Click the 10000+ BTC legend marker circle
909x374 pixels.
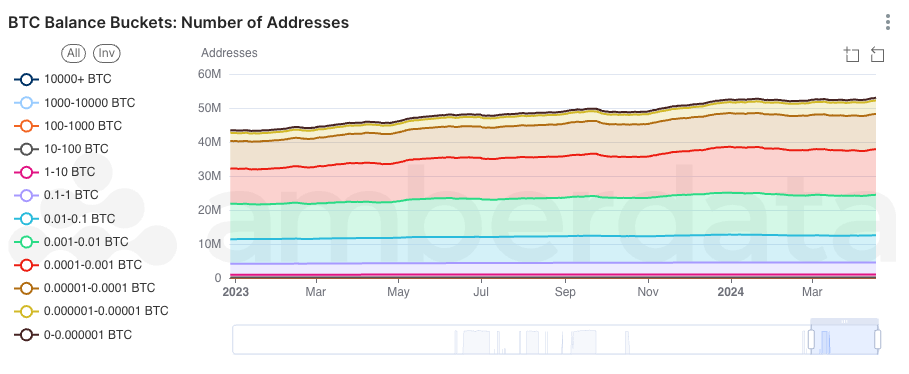pos(26,79)
